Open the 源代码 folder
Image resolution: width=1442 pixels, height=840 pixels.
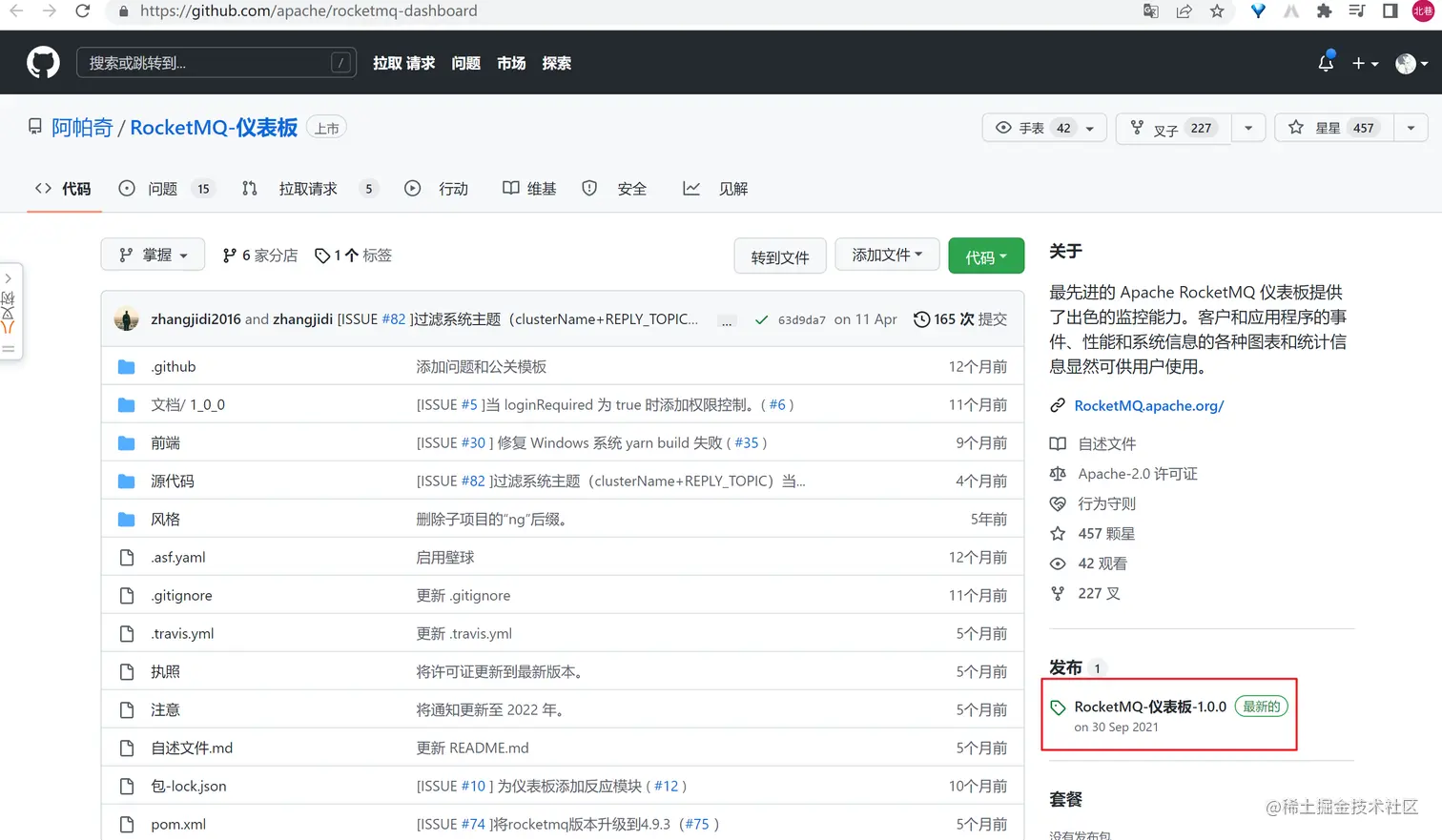pos(173,481)
